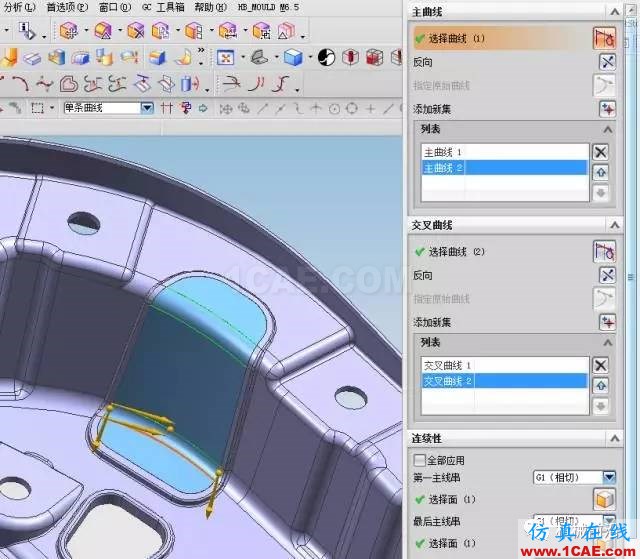Click the information query icon with arrow
This screenshot has width=640, height=559.
tap(27, 31)
